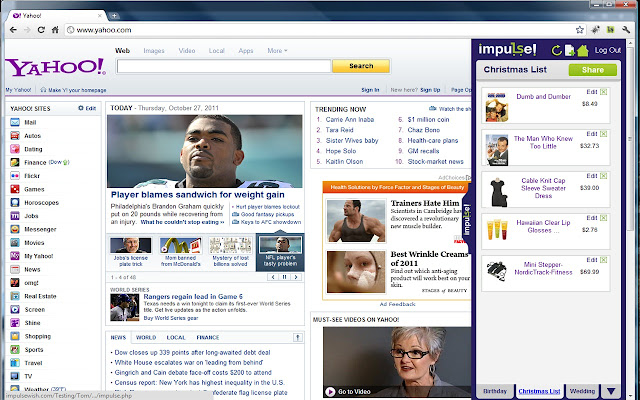
Task: Switch to the WORLD news tab
Action: pyautogui.click(x=146, y=338)
